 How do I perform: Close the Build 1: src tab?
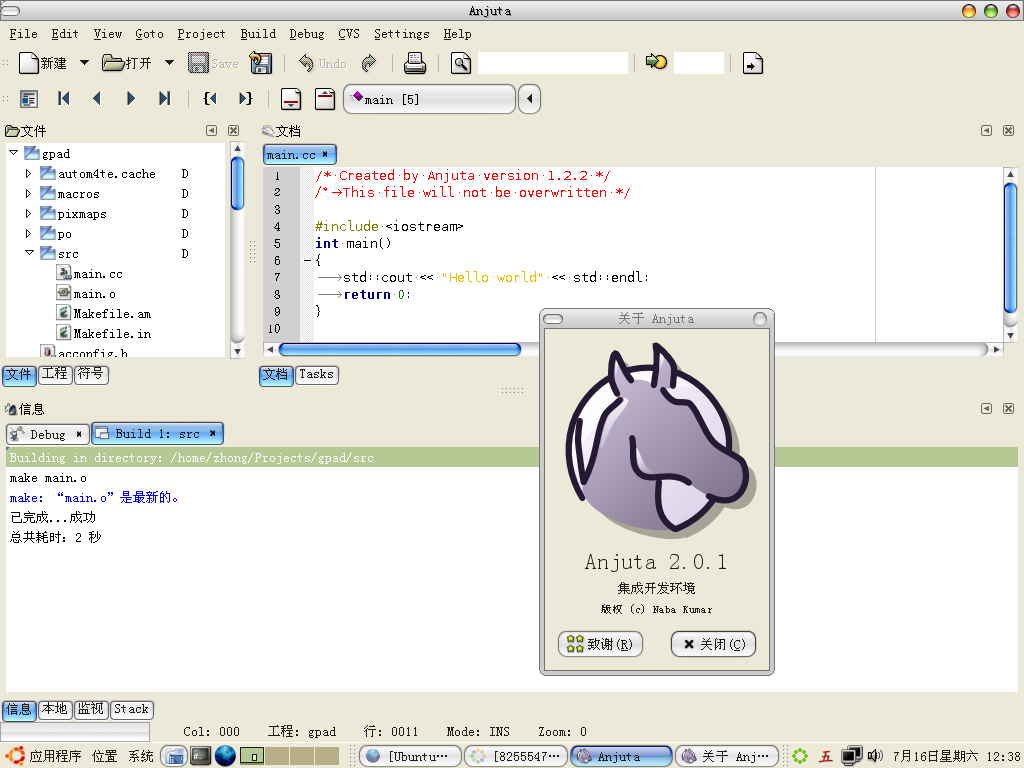point(212,434)
